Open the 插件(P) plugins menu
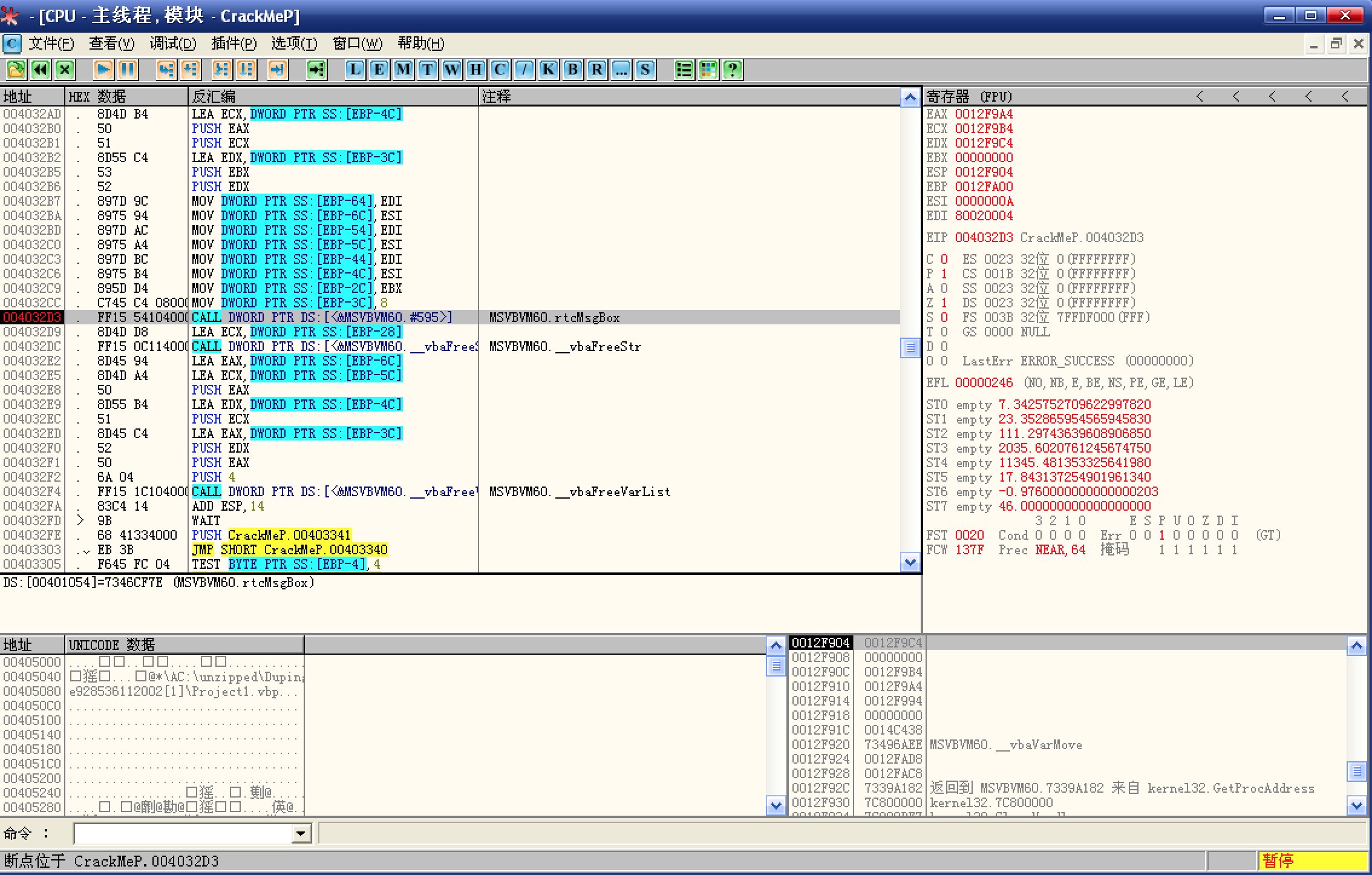Screen dimensions: 1372x875 [234, 44]
